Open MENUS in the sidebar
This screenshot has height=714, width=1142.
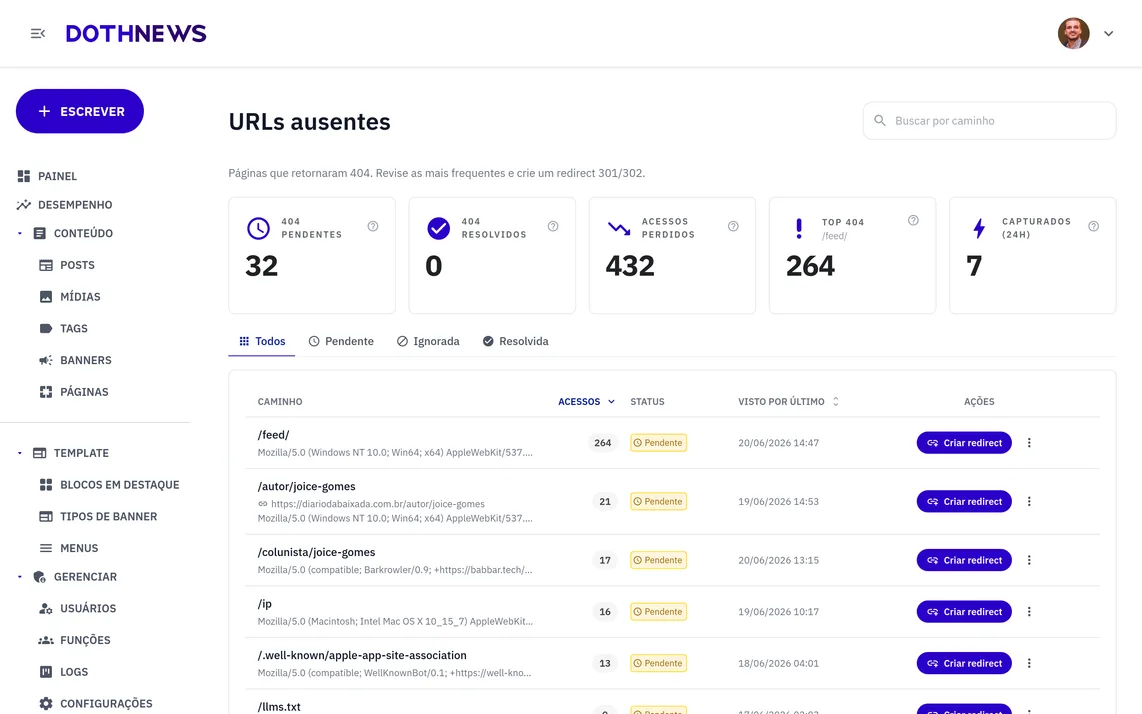68,548
